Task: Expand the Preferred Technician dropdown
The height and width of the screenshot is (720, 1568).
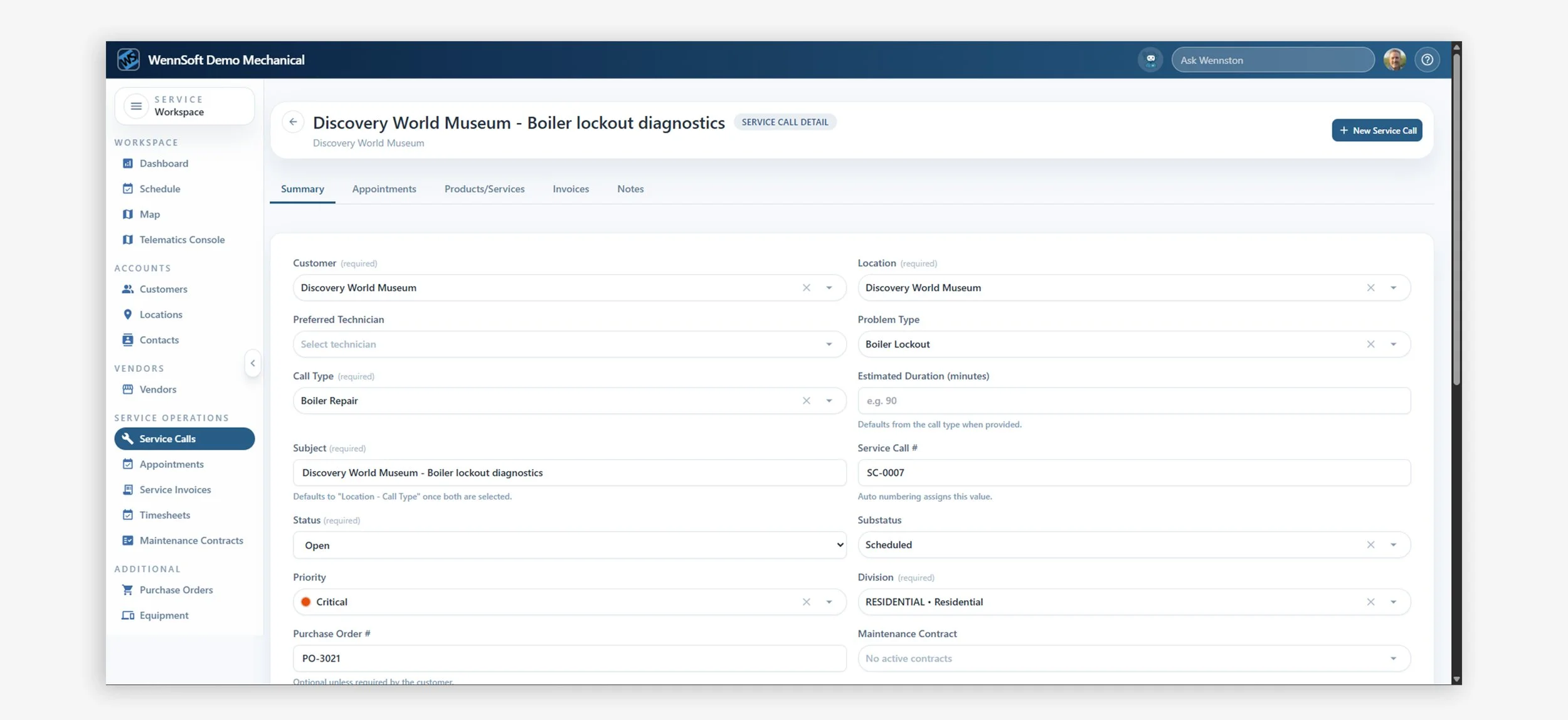Action: tap(829, 344)
